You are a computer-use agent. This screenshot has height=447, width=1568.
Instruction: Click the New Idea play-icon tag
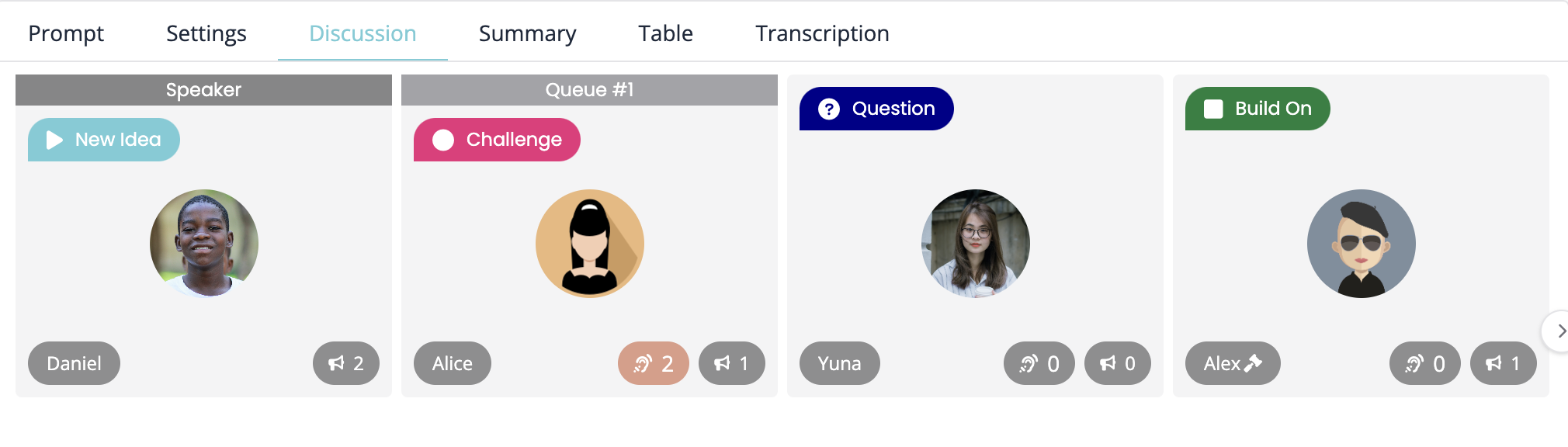[x=104, y=140]
